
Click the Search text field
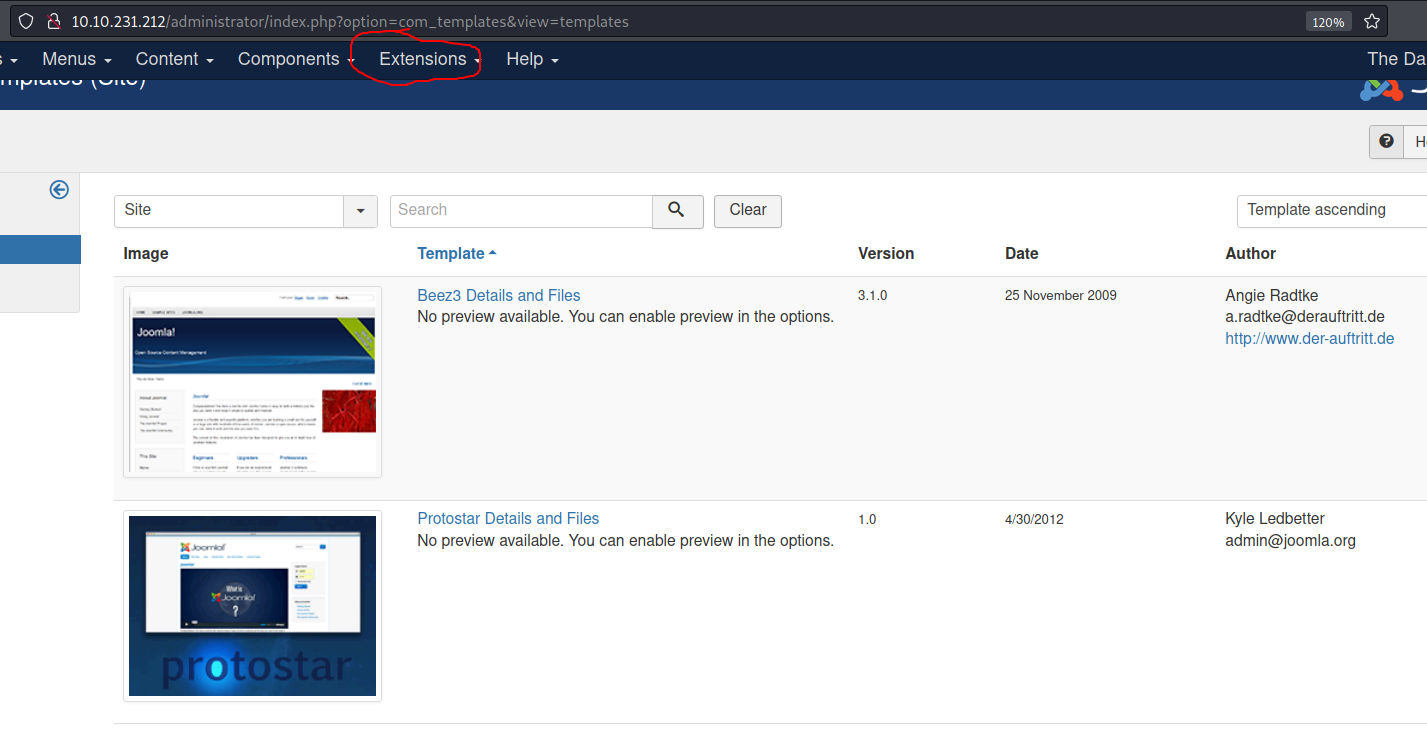[521, 210]
